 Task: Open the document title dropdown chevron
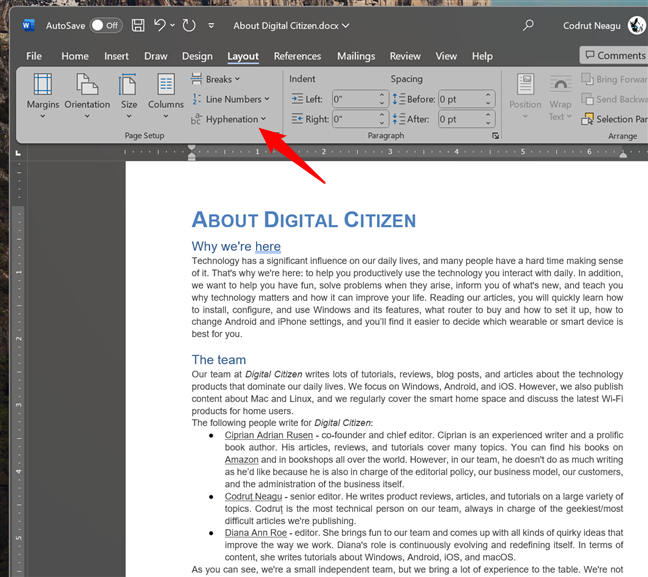345,26
